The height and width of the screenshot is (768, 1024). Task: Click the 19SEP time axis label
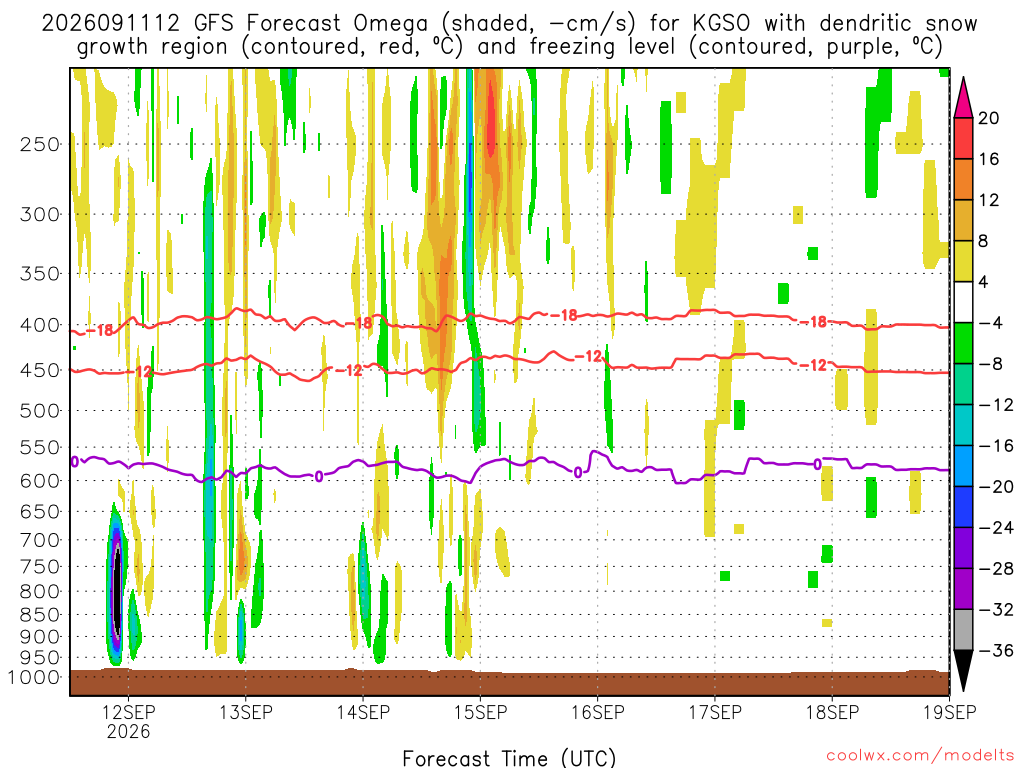coord(950,712)
